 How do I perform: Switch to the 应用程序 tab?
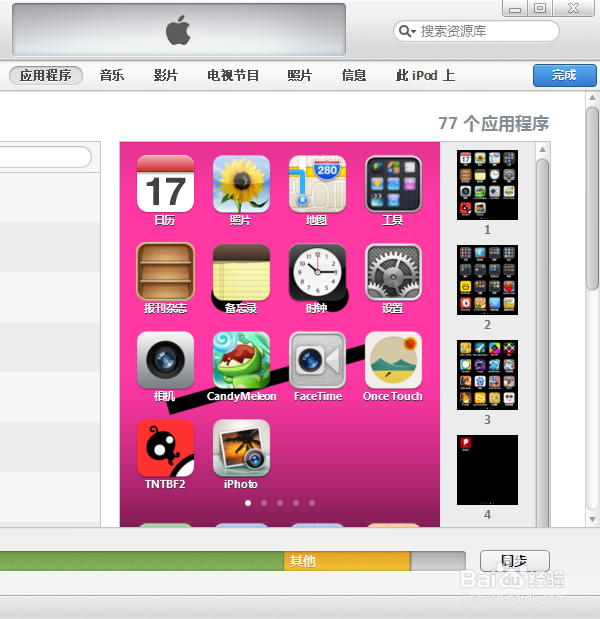[x=46, y=75]
